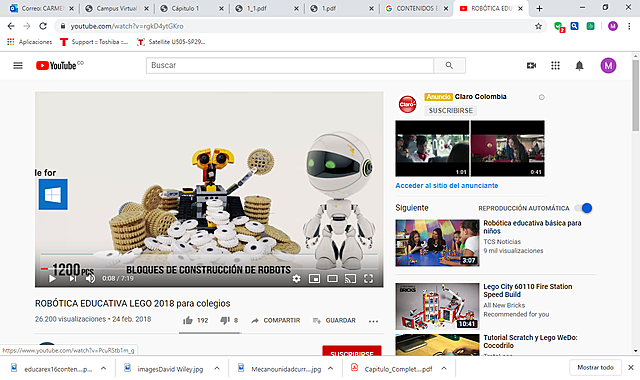Image resolution: width=640 pixels, height=380 pixels.
Task: Open the Chrome profile M avatar in toolbar
Action: pyautogui.click(x=613, y=26)
